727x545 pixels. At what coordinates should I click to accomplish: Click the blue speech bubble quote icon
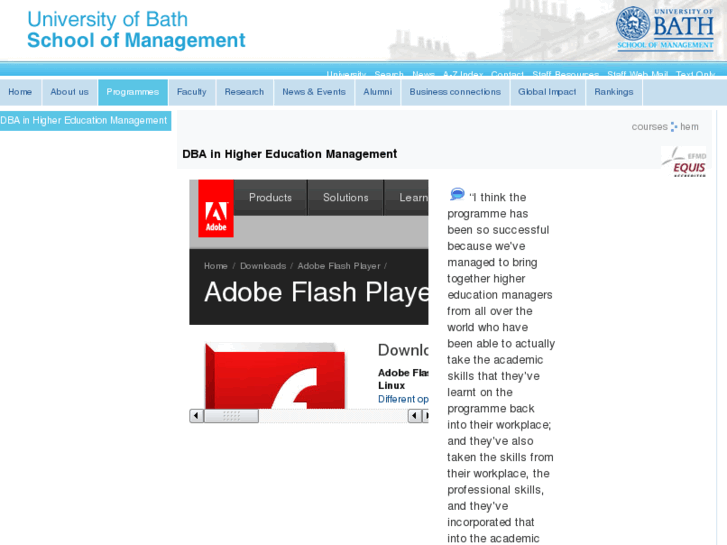click(458, 194)
